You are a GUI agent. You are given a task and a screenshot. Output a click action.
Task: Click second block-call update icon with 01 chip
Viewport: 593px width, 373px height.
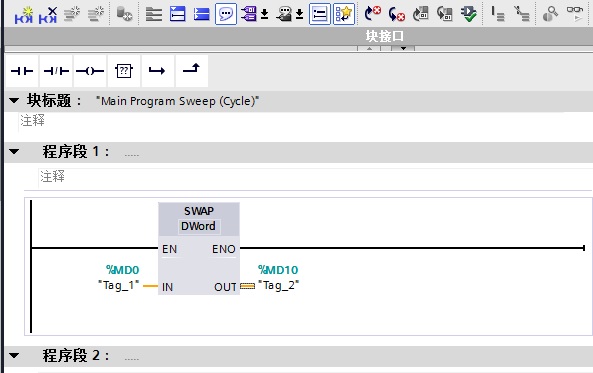tap(445, 14)
